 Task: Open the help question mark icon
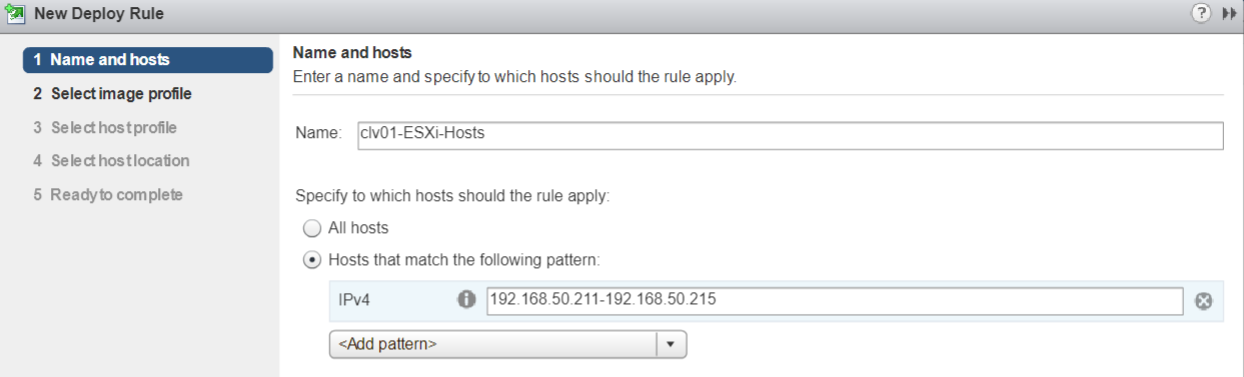click(x=1200, y=14)
